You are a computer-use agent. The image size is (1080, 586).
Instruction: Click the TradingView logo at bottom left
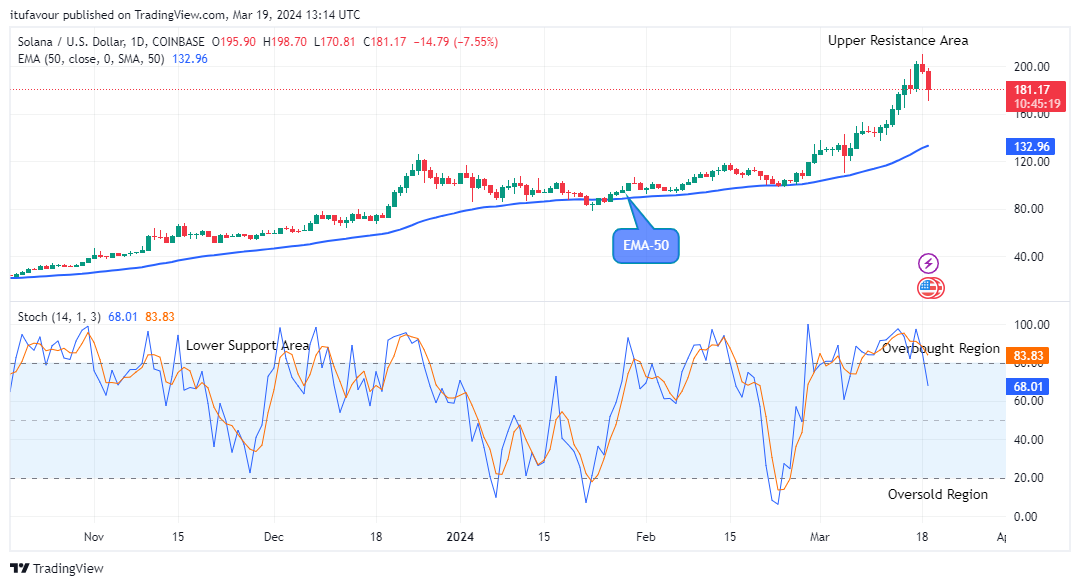(x=56, y=568)
